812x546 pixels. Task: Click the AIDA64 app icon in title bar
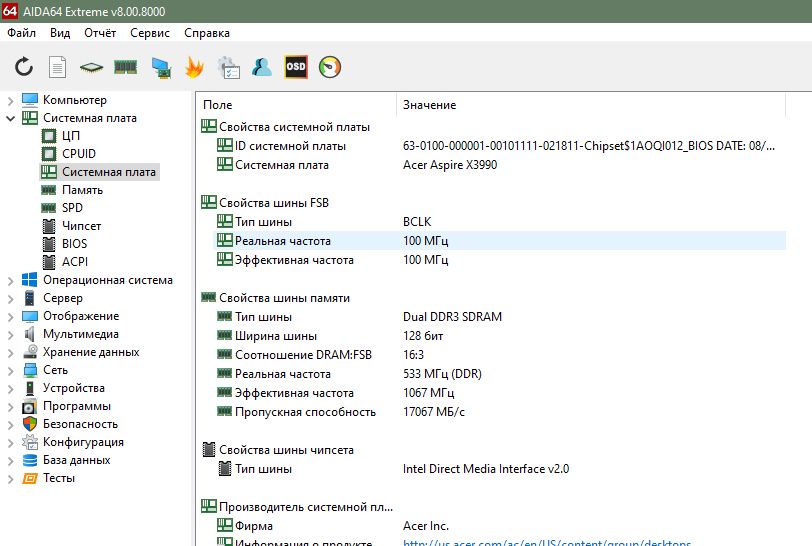(10, 11)
